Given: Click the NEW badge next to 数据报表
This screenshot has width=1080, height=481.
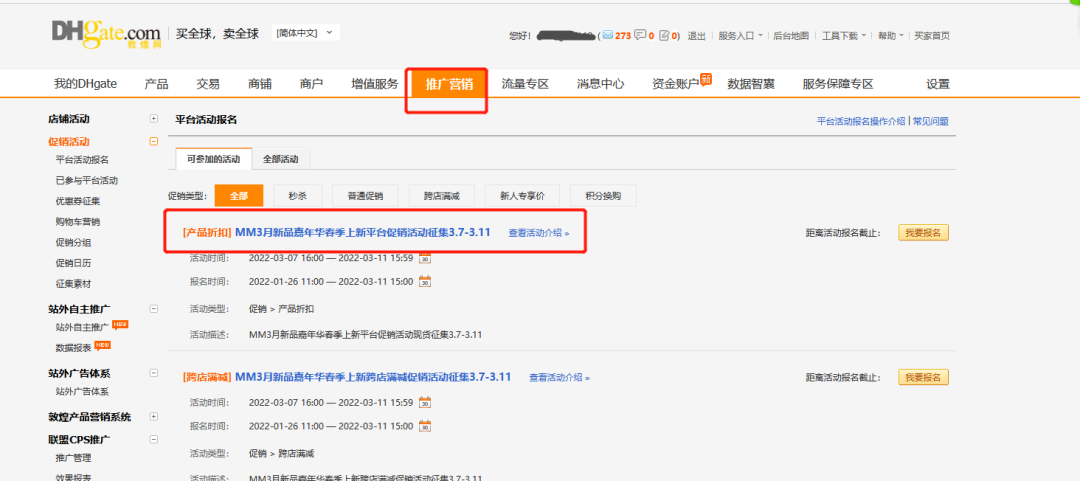Looking at the screenshot, I should (103, 345).
